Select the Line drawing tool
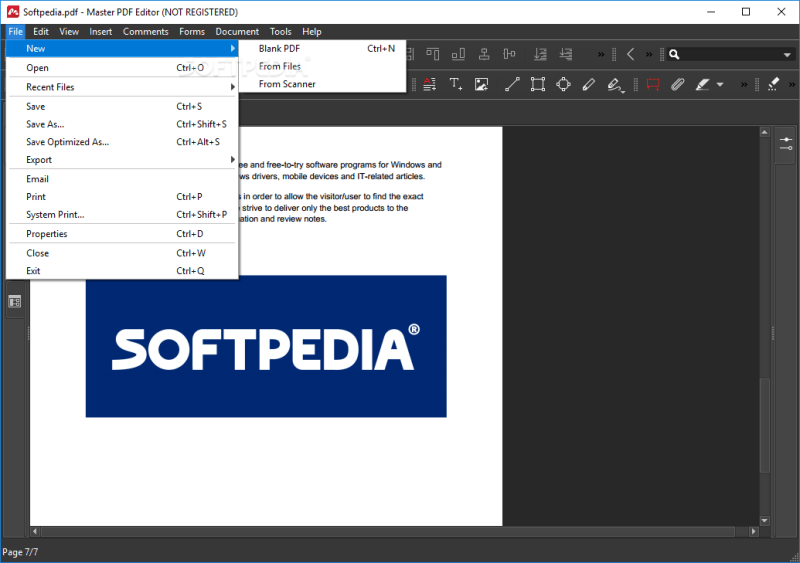Screen dimensions: 800x563 click(512, 84)
